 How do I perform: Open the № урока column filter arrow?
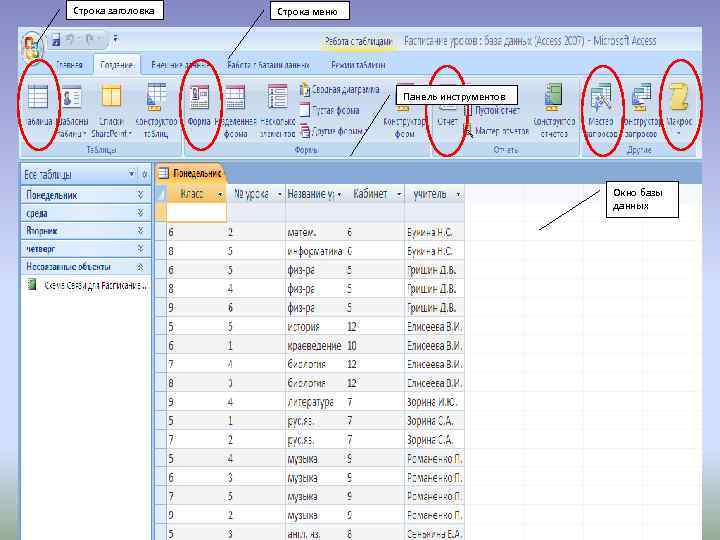point(279,195)
